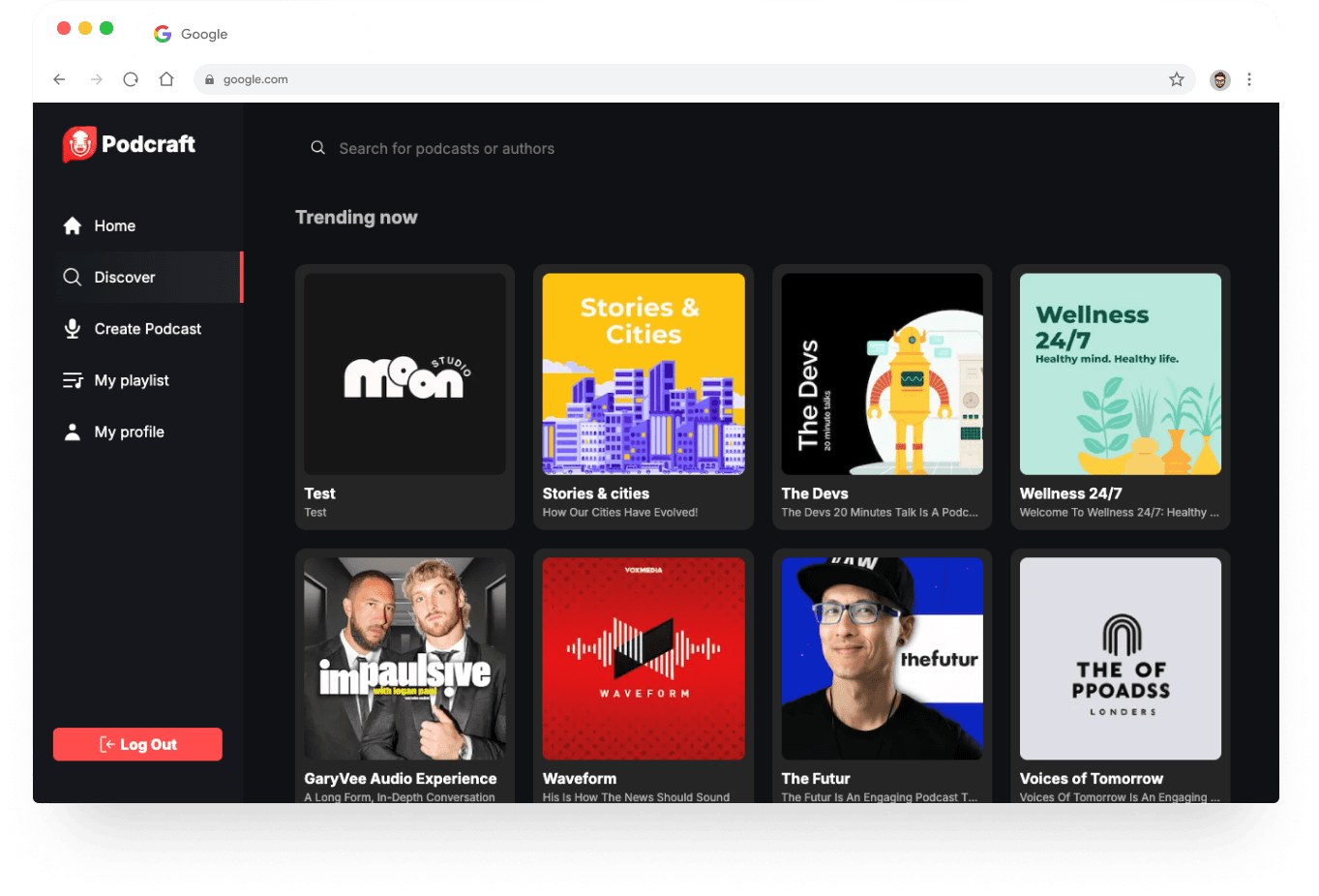Reload the page with refresh icon
Image resolution: width=1319 pixels, height=896 pixels.
point(131,79)
